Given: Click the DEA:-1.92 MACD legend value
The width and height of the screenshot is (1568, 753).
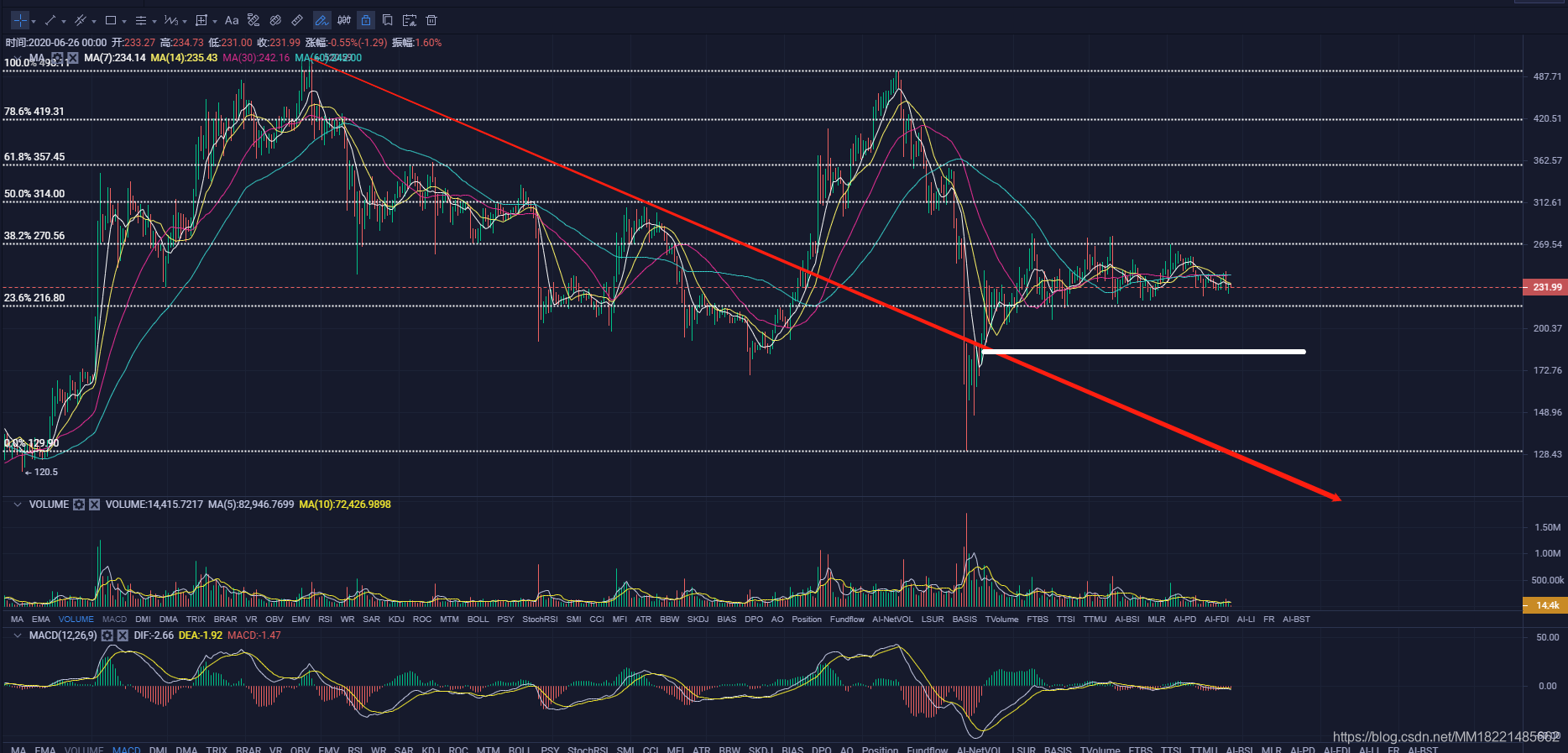Looking at the screenshot, I should tap(201, 635).
